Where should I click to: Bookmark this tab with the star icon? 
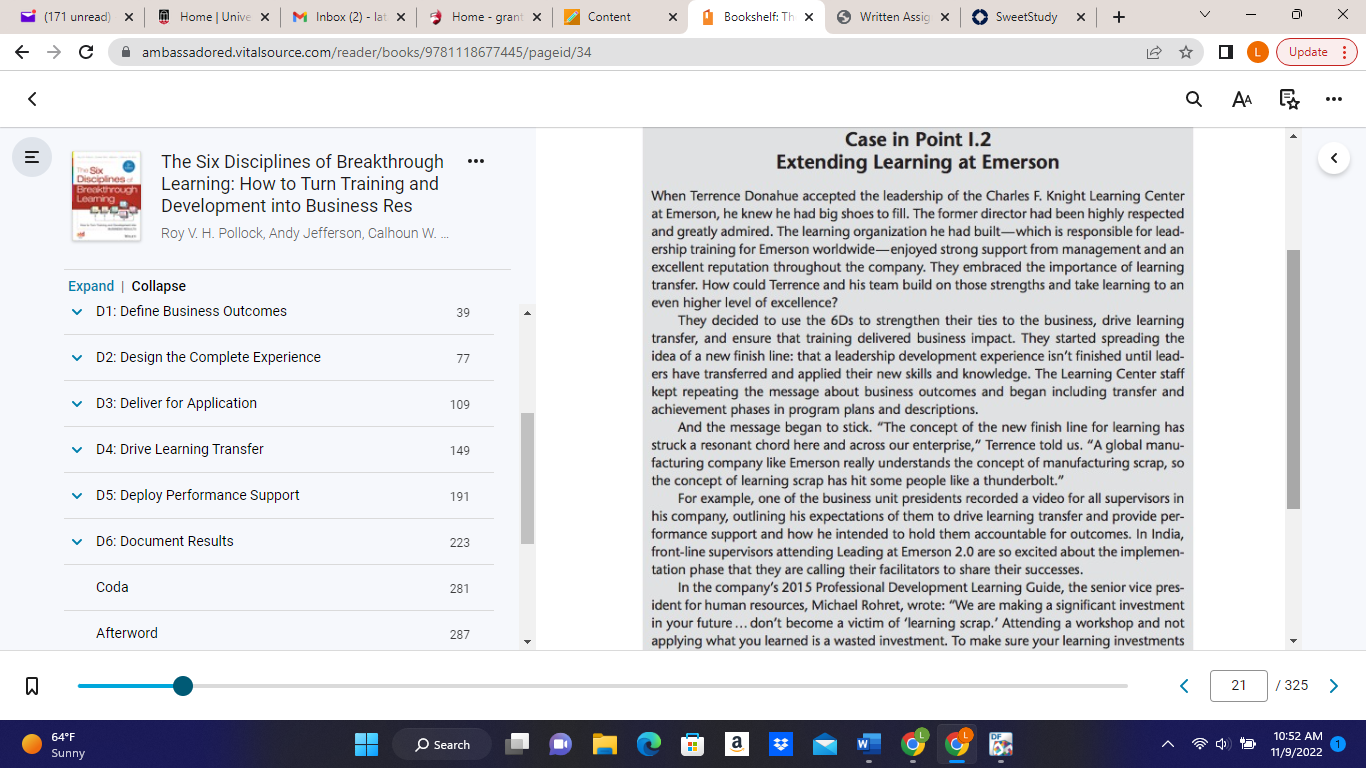coord(1186,52)
